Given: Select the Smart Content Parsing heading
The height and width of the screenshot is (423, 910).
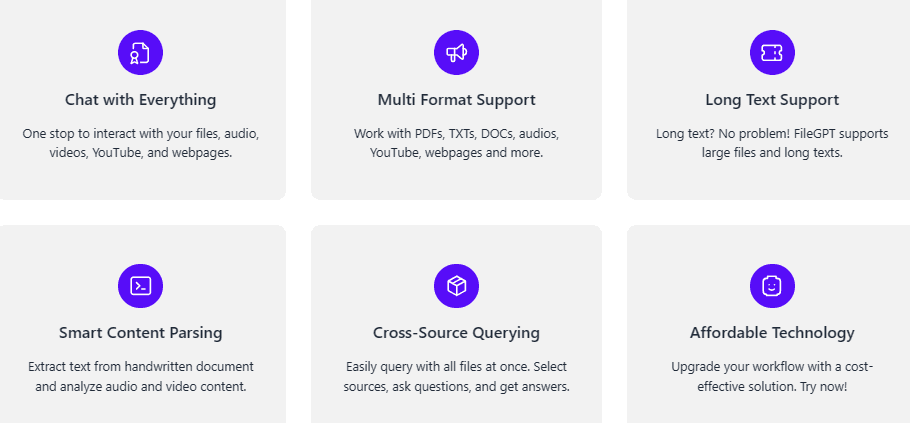Looking at the screenshot, I should 140,333.
